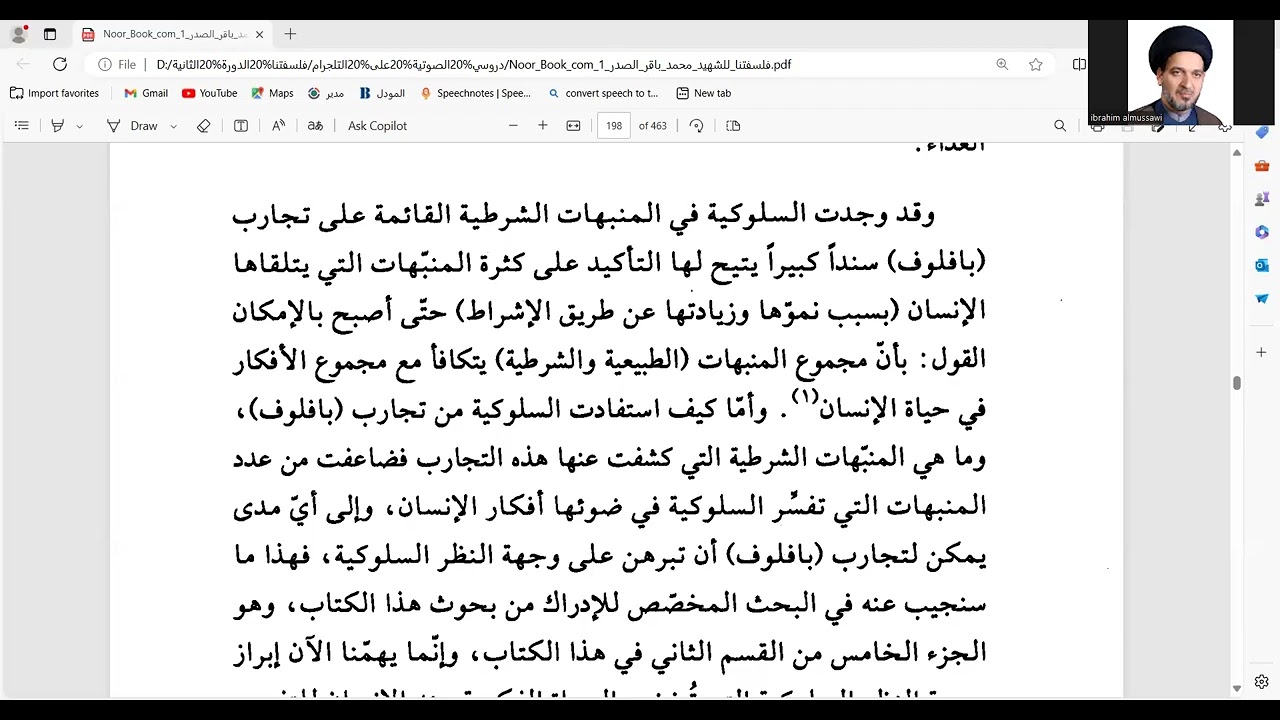
Task: Click the scrollbar up arrow
Action: tap(1237, 153)
